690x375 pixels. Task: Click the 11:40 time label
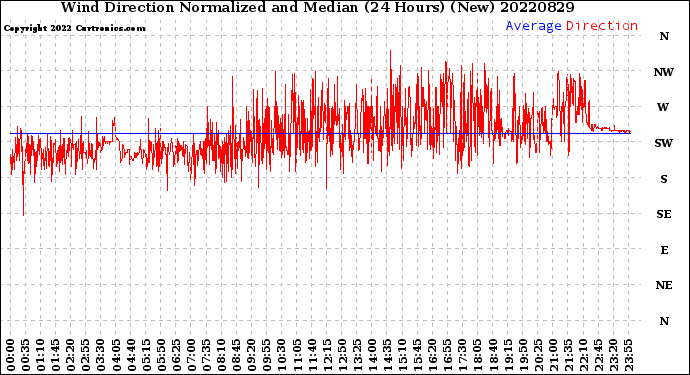click(x=312, y=355)
